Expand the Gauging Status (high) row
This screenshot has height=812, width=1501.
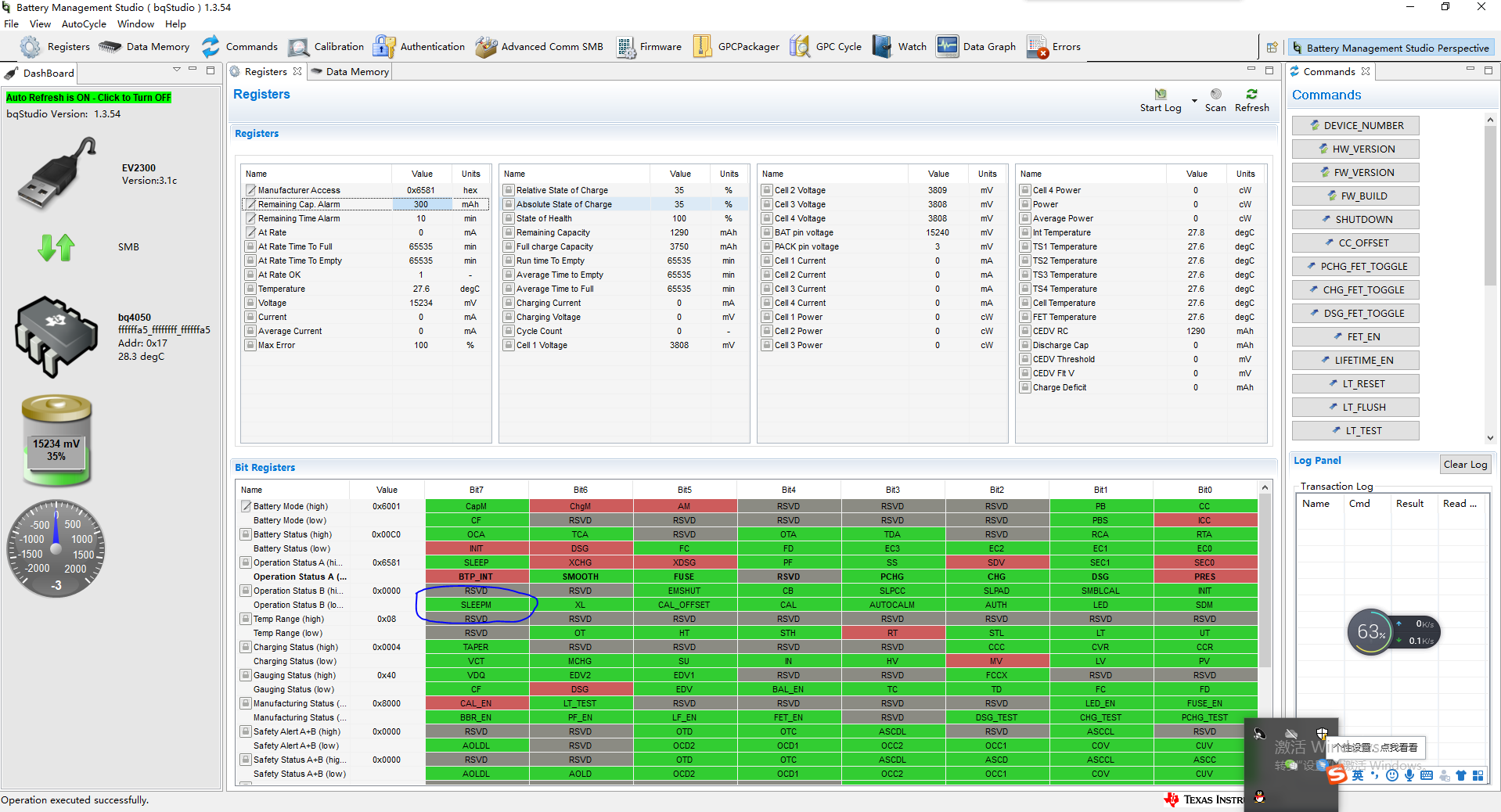(x=246, y=675)
